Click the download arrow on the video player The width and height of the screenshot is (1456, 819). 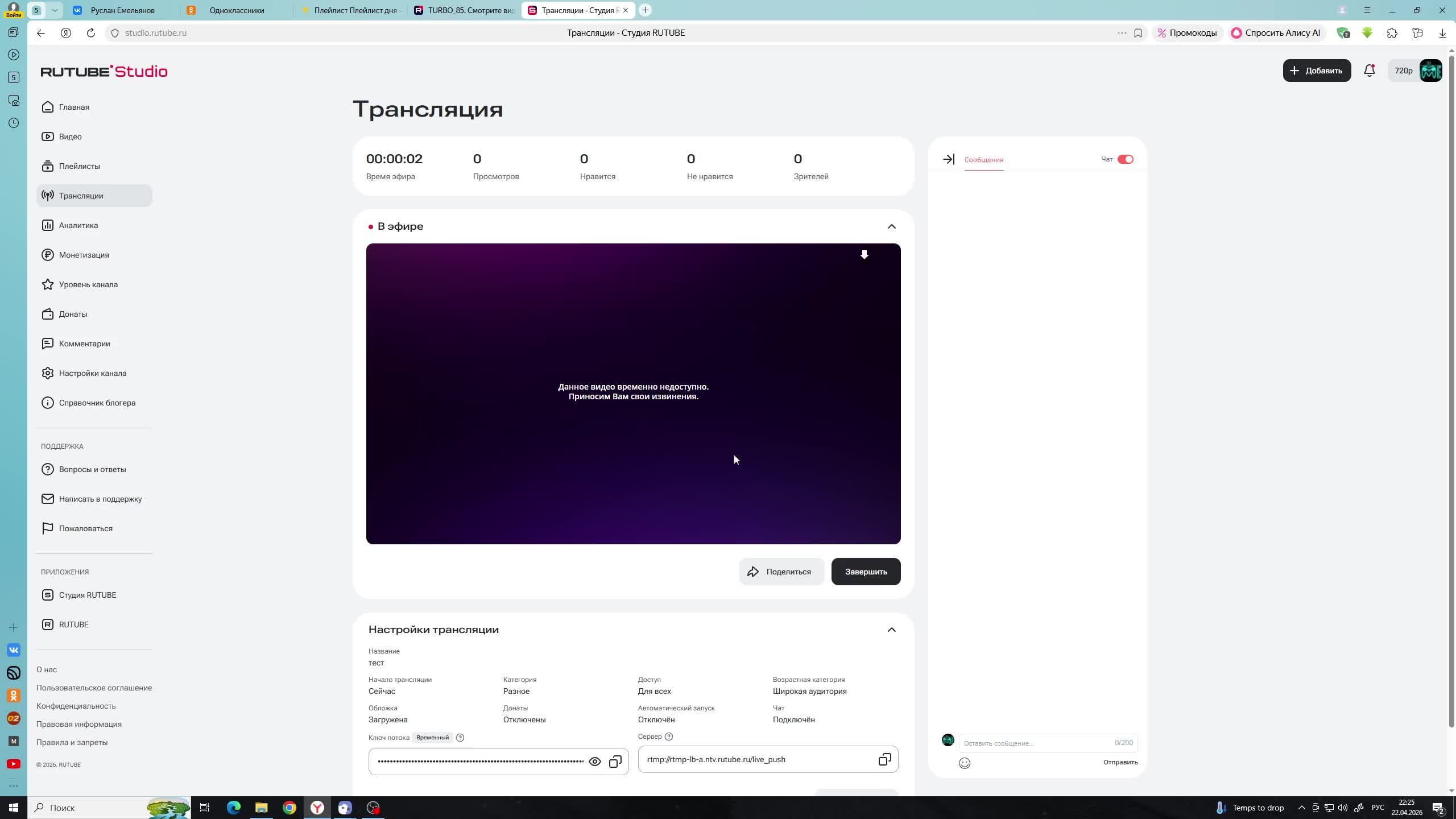(x=864, y=255)
